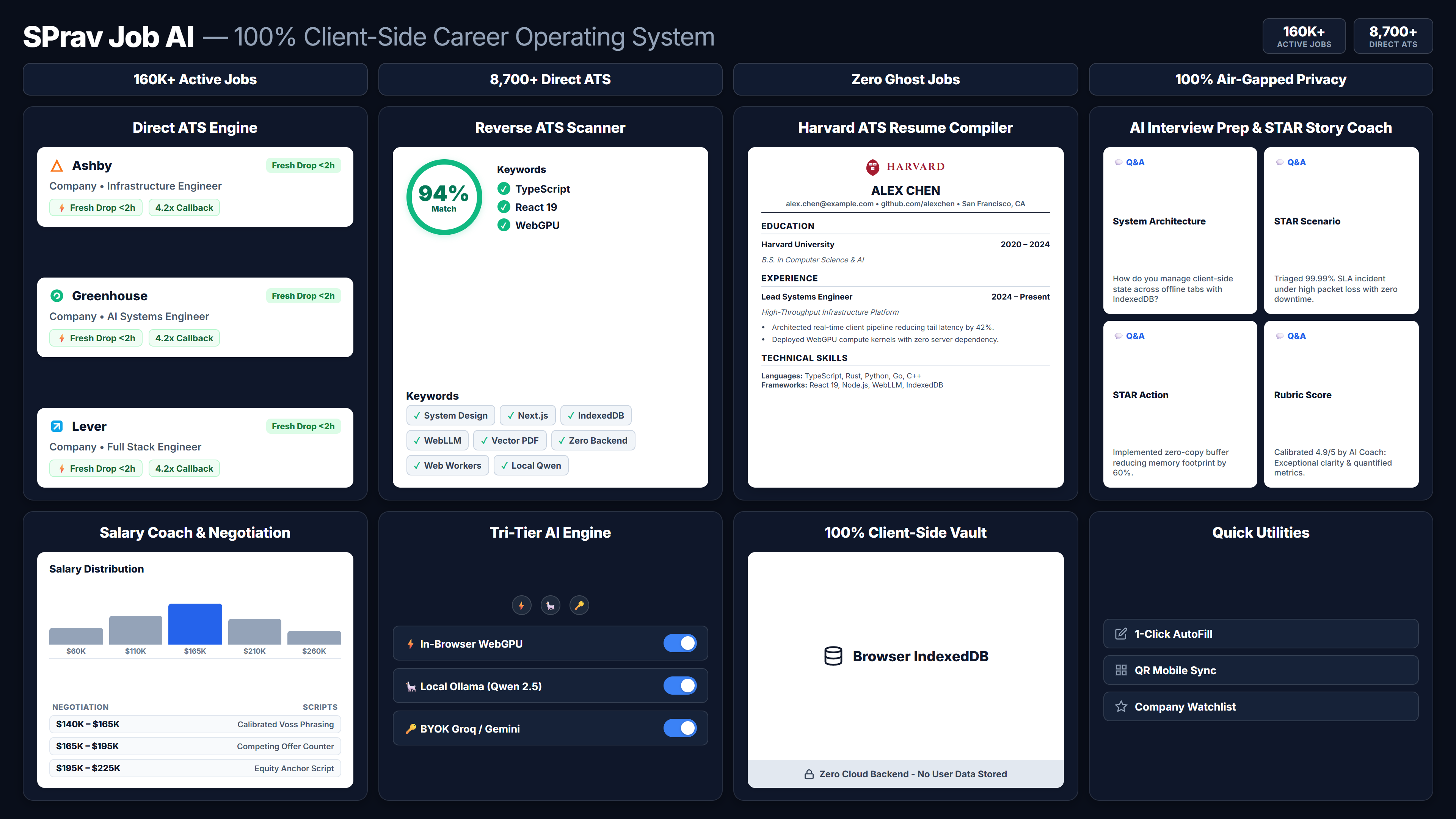Click the green checkmark beside WebGPU
The height and width of the screenshot is (819, 1456).
click(x=504, y=225)
